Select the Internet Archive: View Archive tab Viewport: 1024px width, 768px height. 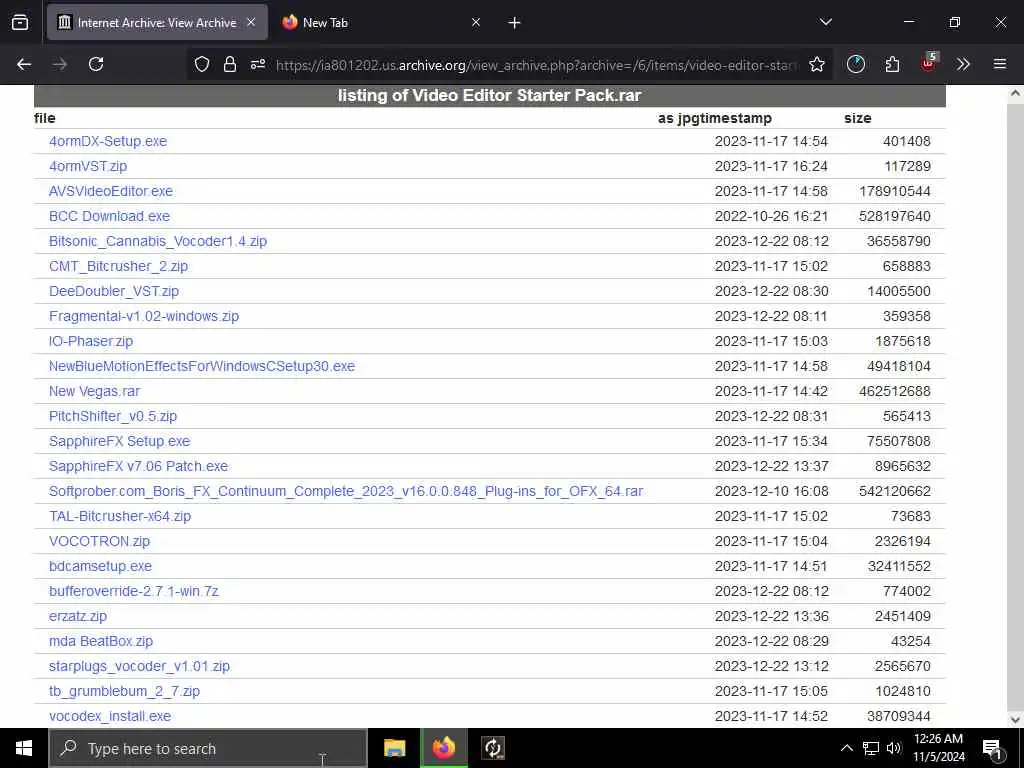[157, 22]
